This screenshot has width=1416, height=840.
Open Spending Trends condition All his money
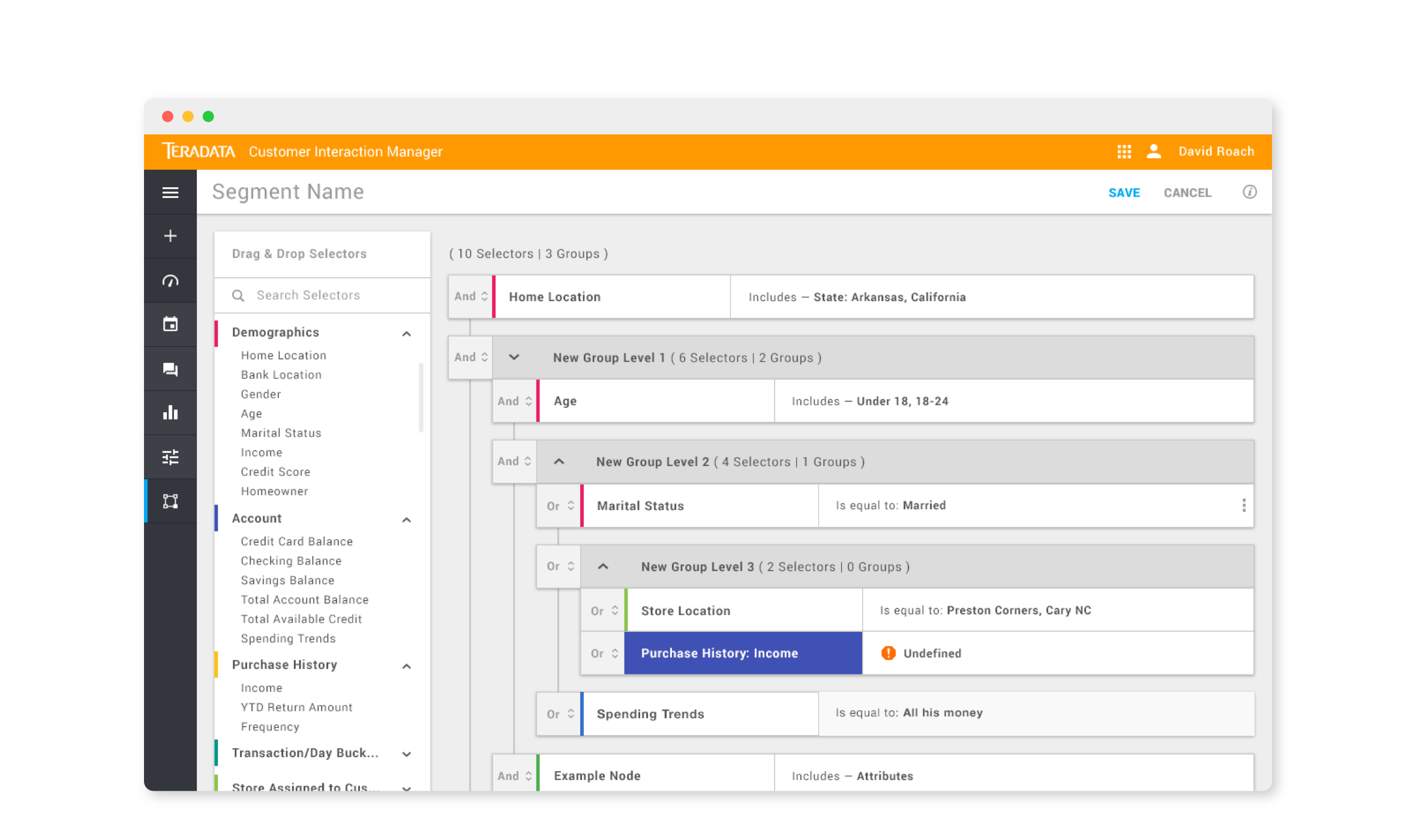(1036, 713)
